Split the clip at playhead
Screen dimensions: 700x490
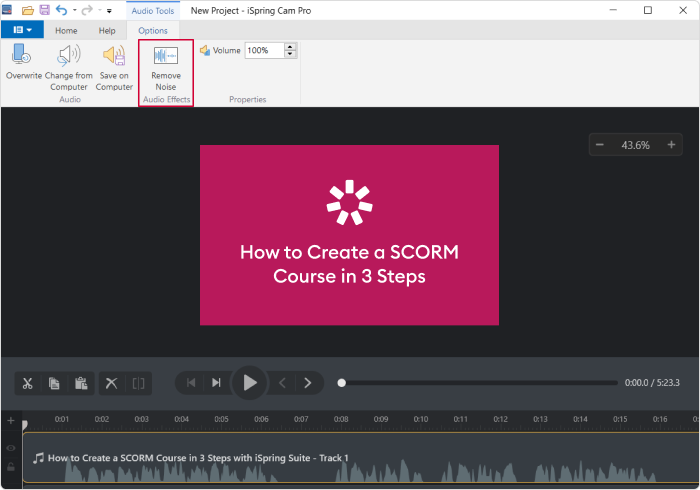138,383
